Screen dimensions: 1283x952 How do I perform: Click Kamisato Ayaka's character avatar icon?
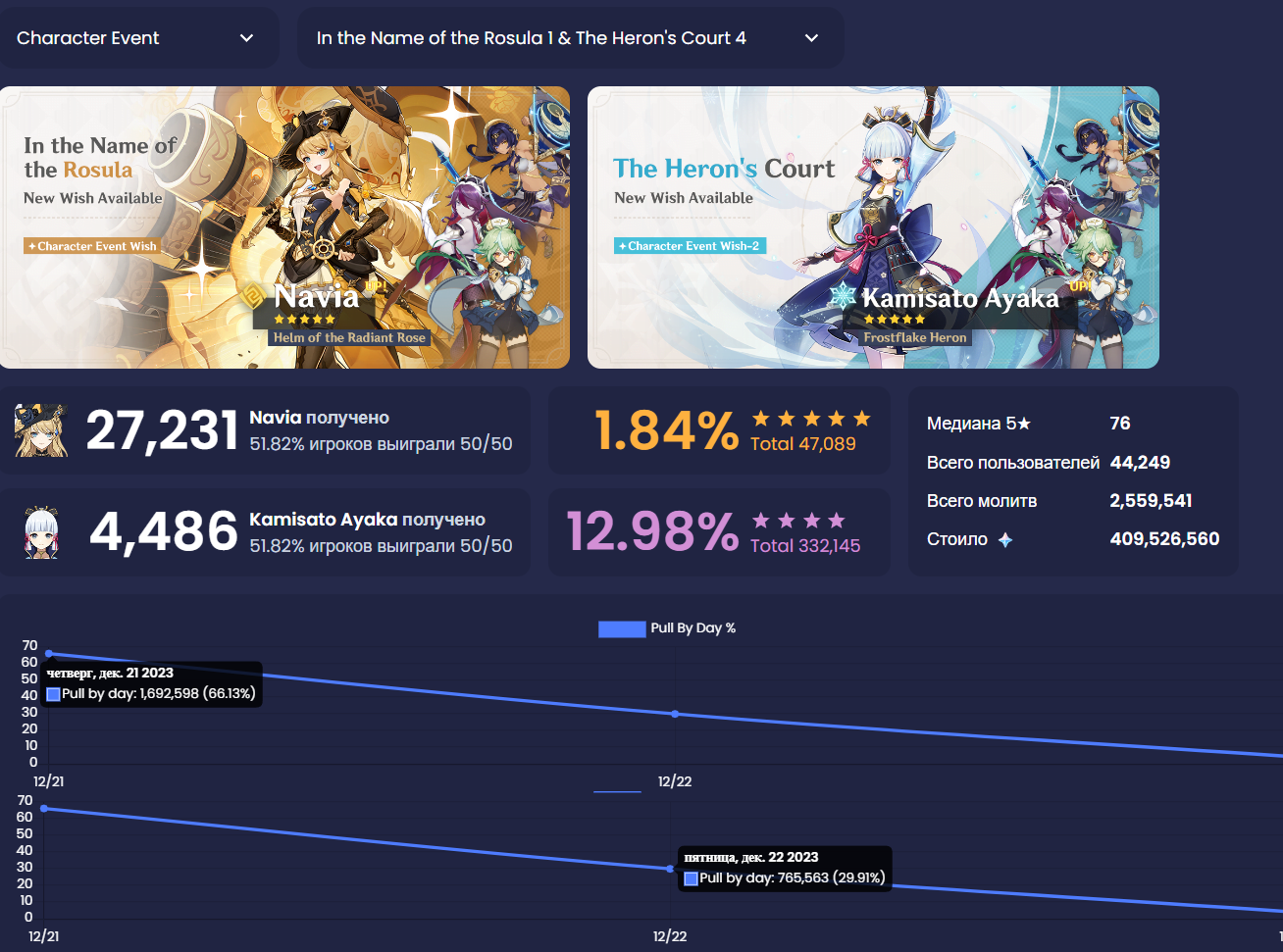[41, 532]
